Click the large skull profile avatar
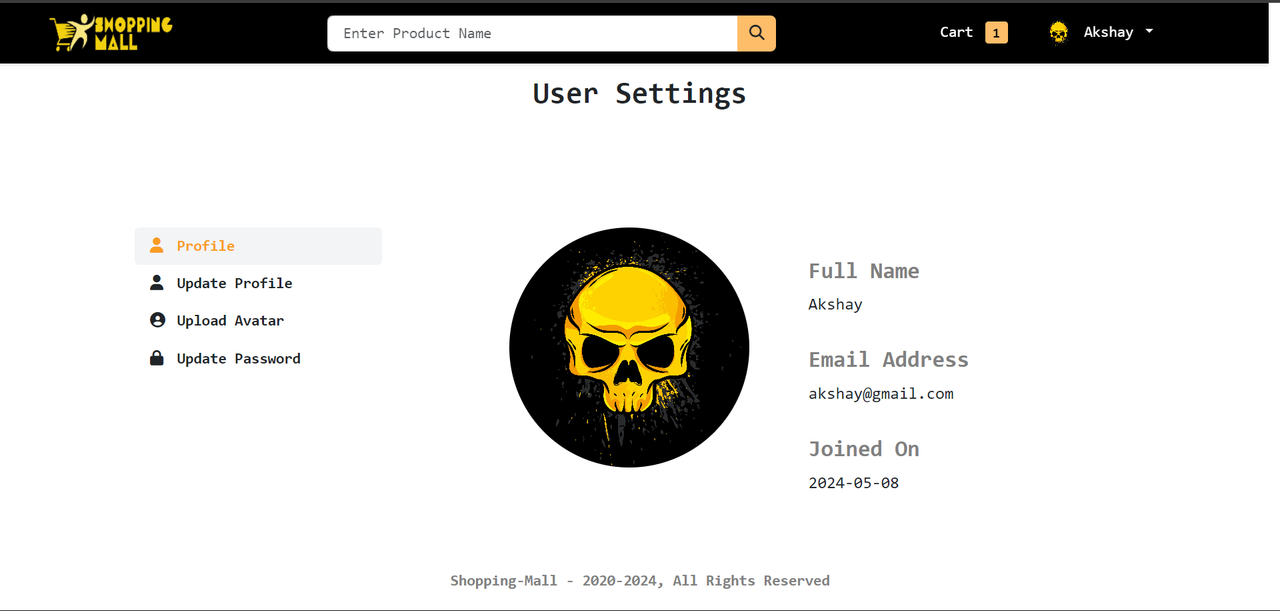The image size is (1280, 611). pyautogui.click(x=629, y=347)
